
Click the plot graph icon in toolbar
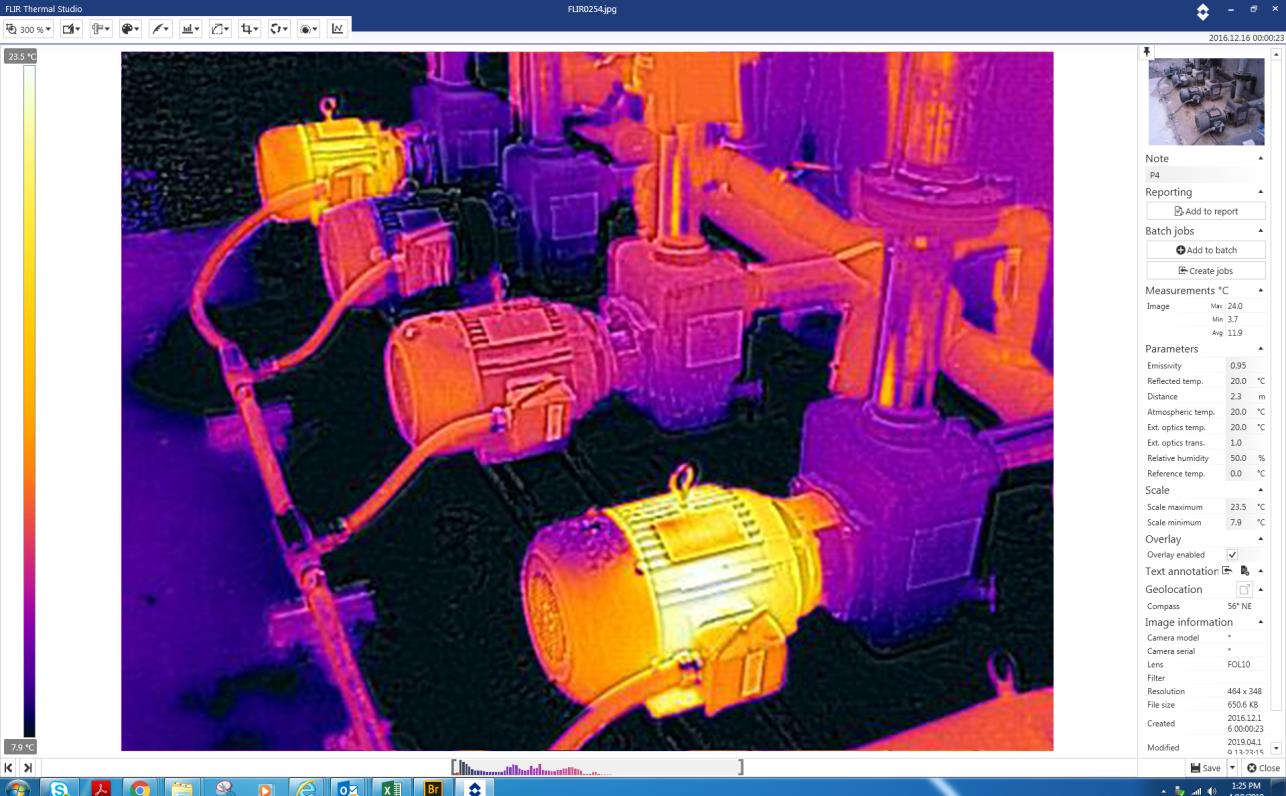coord(338,29)
